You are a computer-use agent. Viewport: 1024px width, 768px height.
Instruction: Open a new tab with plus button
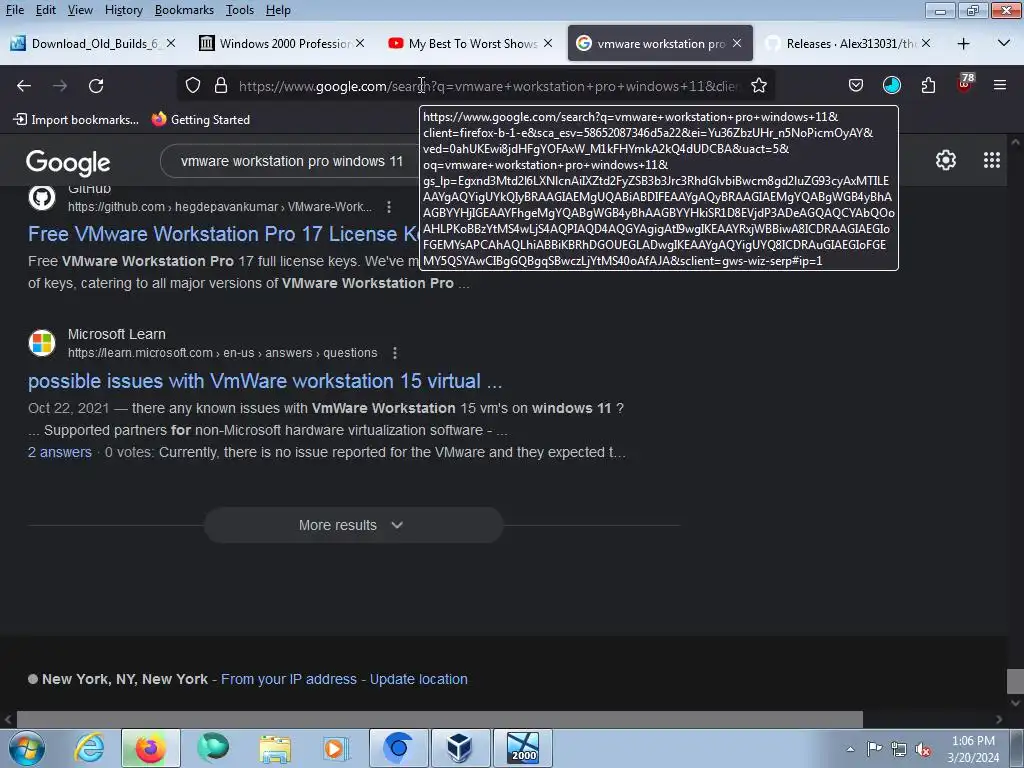point(963,44)
